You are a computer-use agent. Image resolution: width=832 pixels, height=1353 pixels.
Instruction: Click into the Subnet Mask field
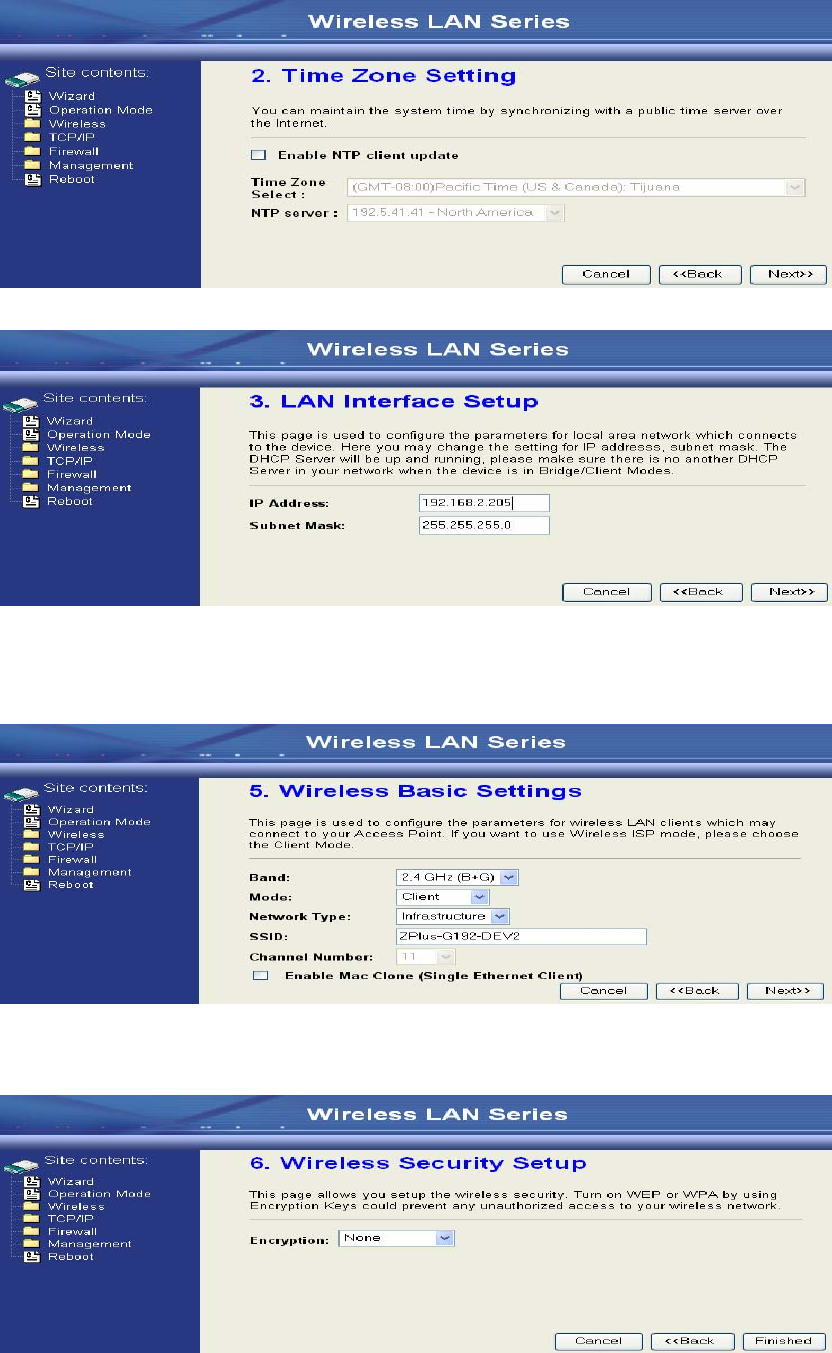(484, 525)
